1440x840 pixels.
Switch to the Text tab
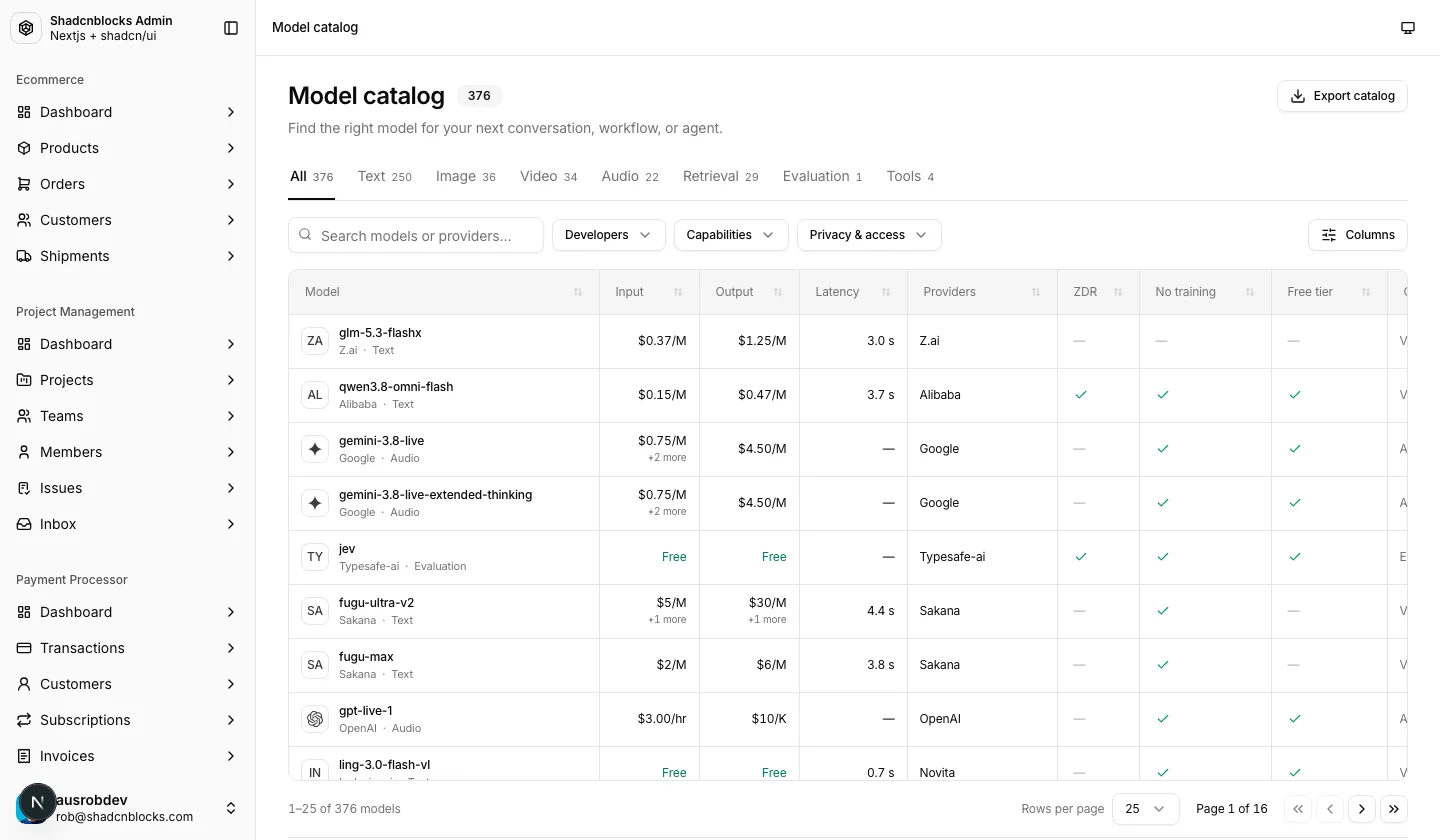coord(385,177)
